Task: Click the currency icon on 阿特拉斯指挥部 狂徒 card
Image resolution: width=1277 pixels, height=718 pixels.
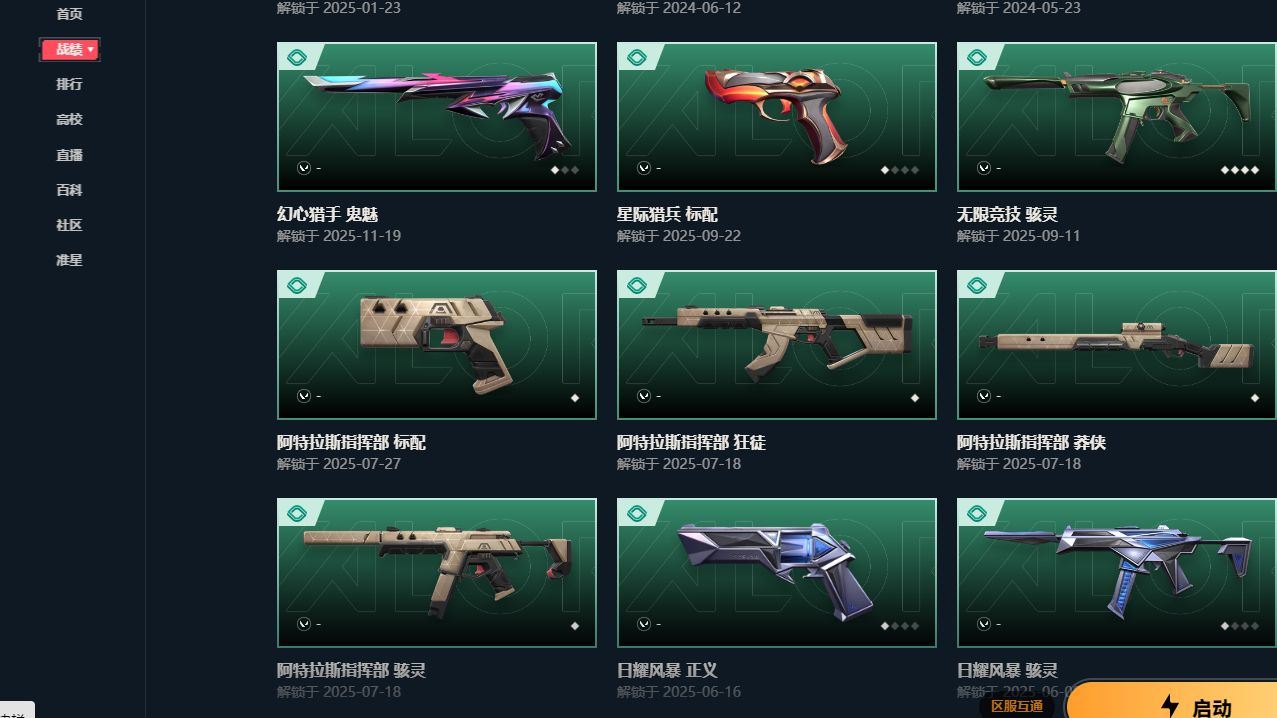Action: (644, 396)
